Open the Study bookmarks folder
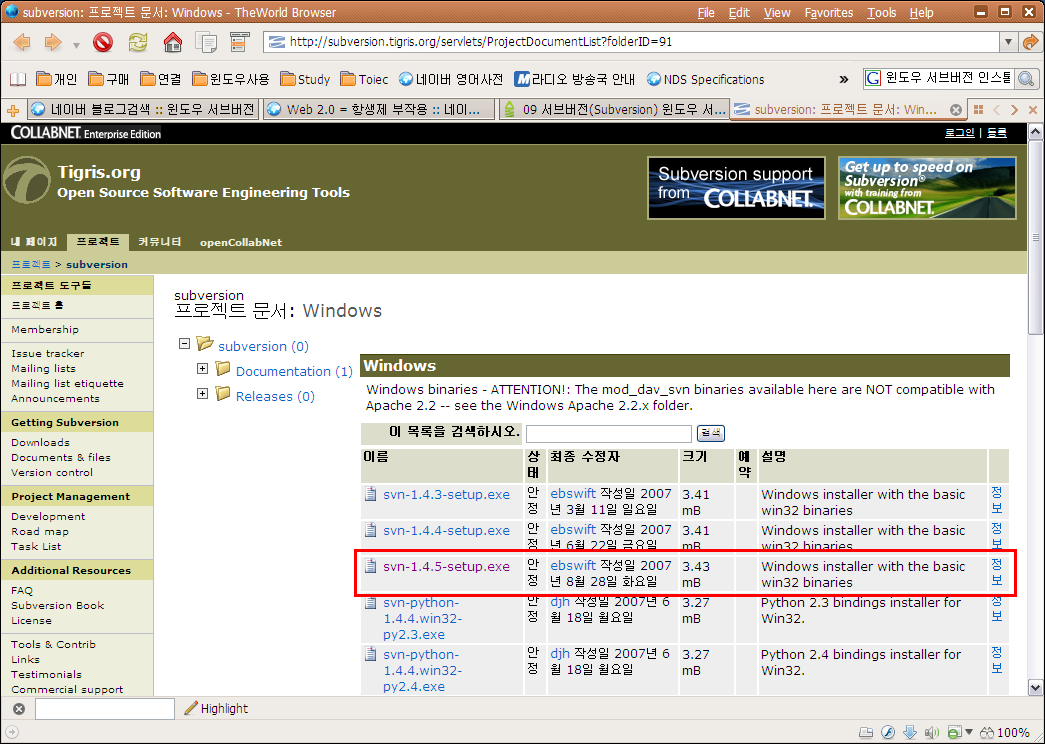1045x744 pixels. pos(305,79)
